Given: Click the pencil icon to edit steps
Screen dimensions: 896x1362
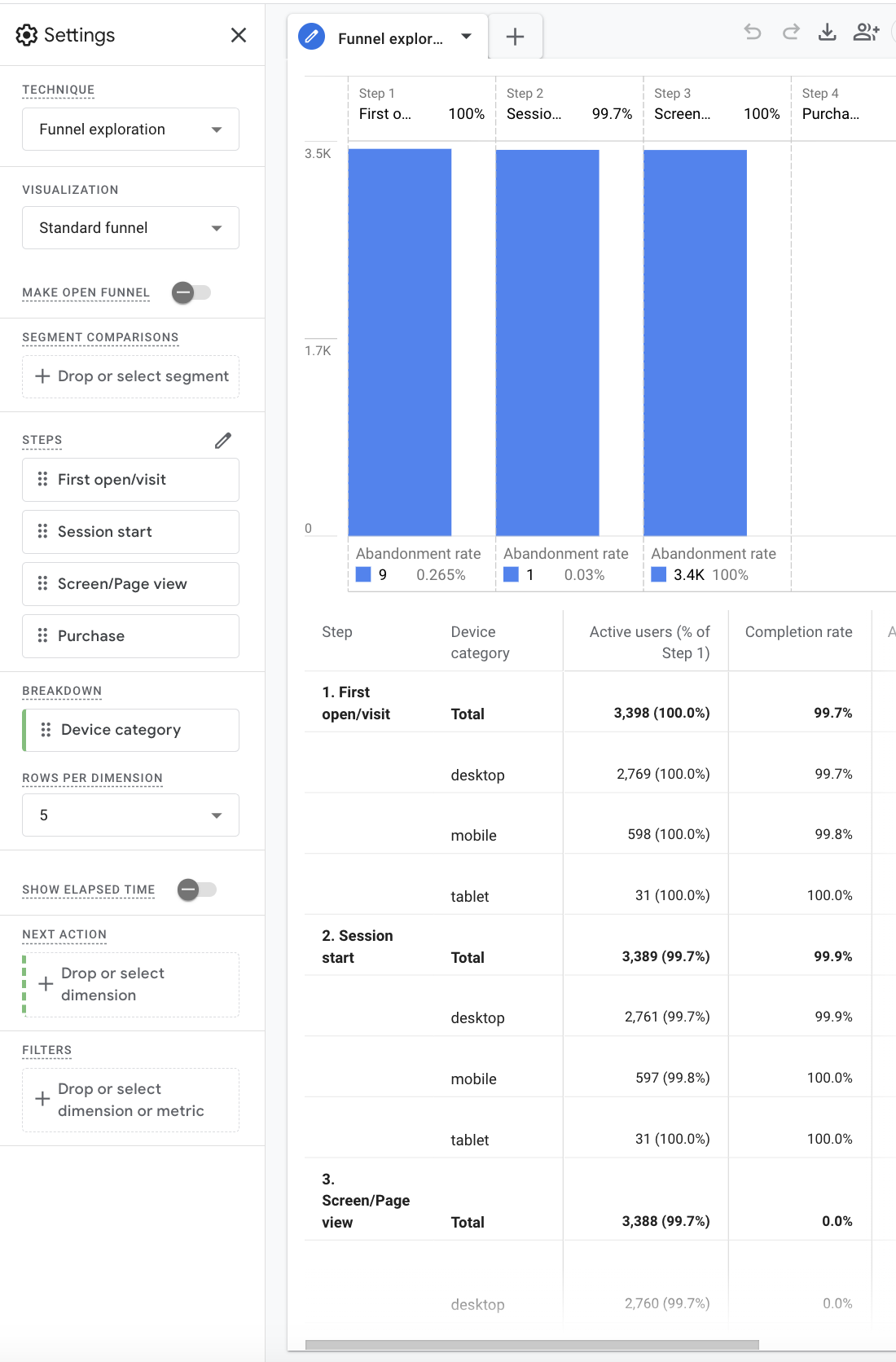Looking at the screenshot, I should 223,441.
